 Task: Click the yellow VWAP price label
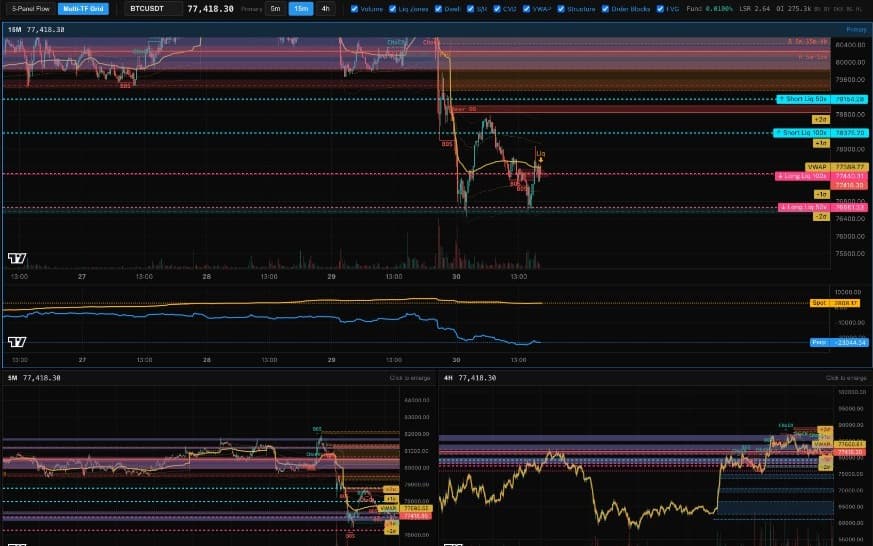coord(836,166)
